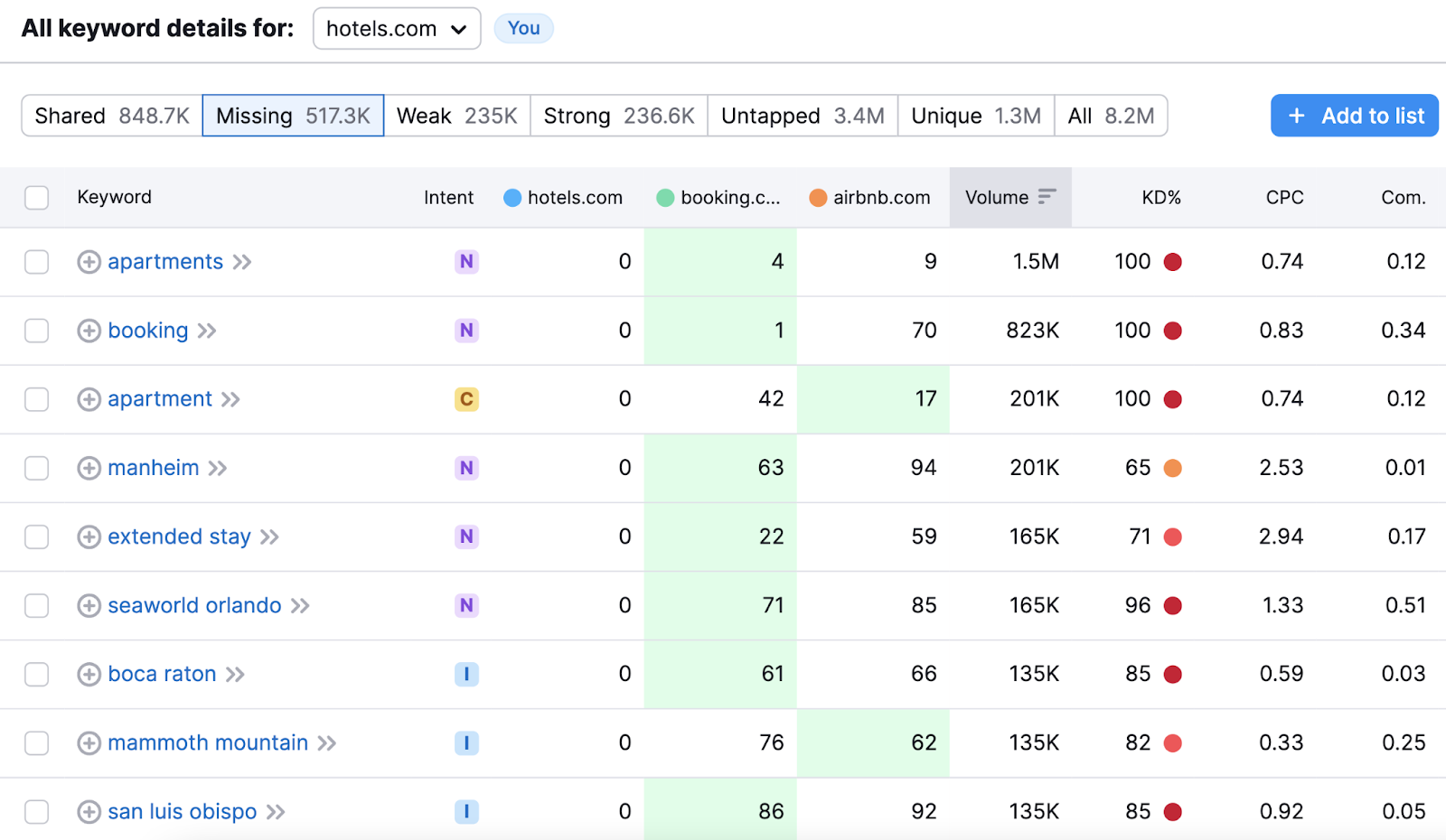Check the apartment row checkbox

click(x=36, y=399)
